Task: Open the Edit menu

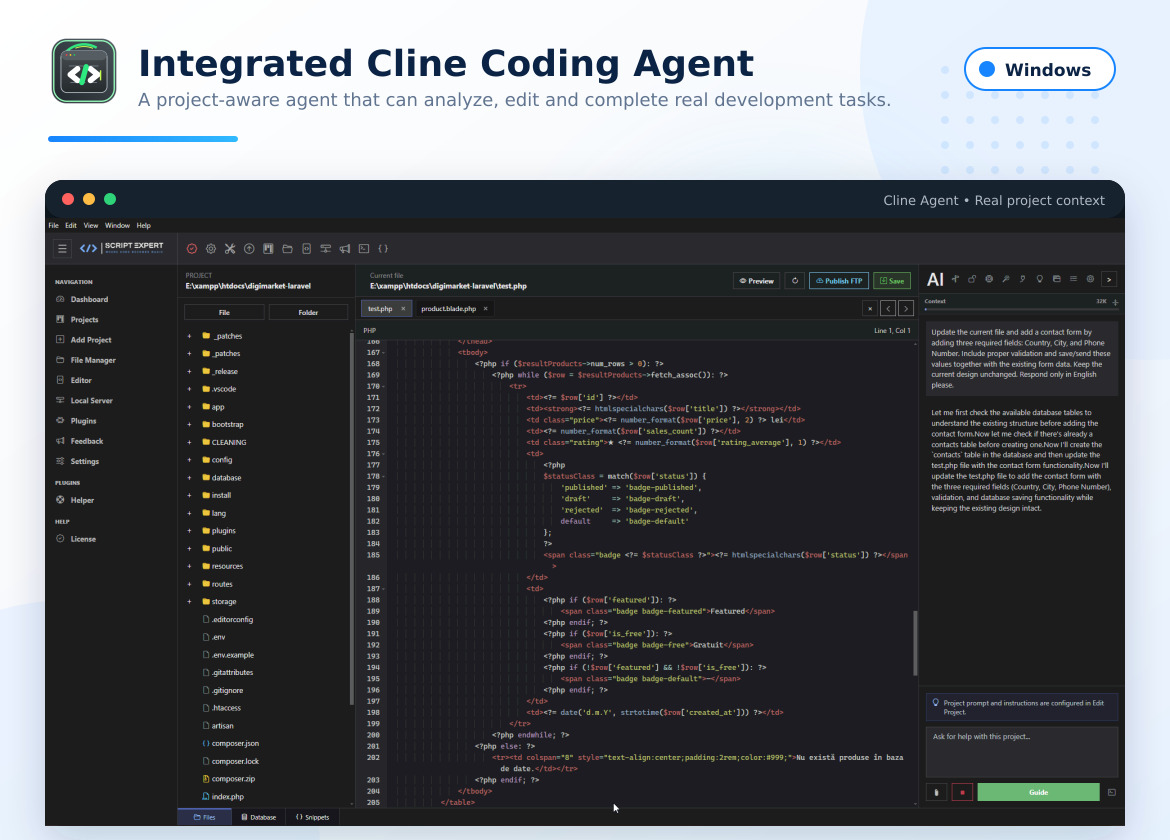Action: (x=71, y=225)
